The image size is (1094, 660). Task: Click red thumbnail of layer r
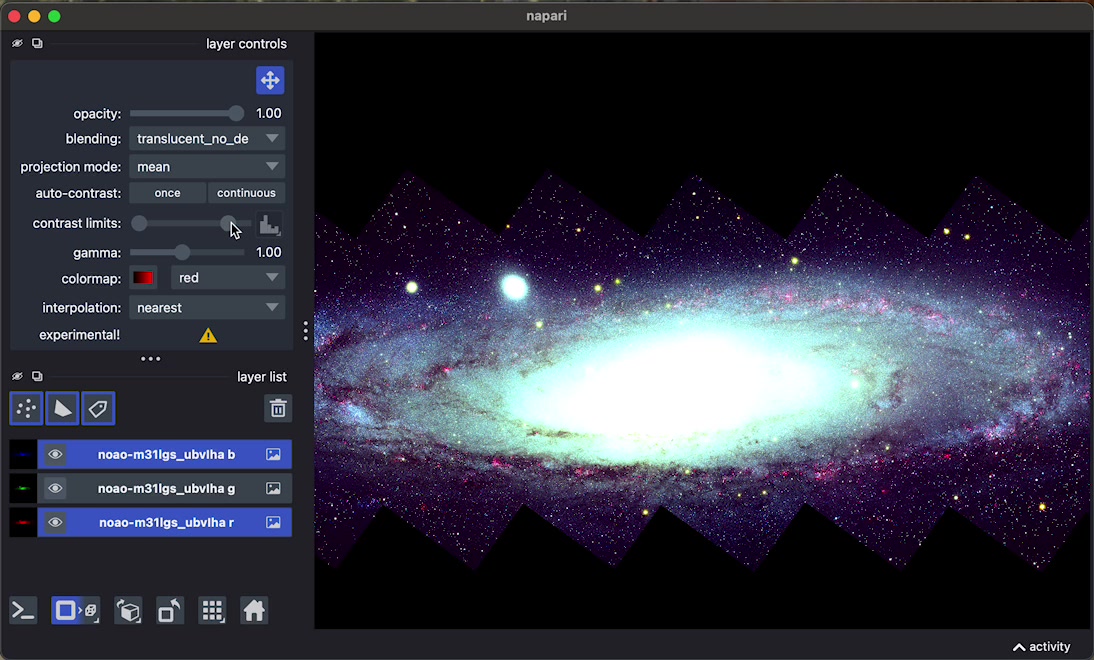(x=23, y=522)
